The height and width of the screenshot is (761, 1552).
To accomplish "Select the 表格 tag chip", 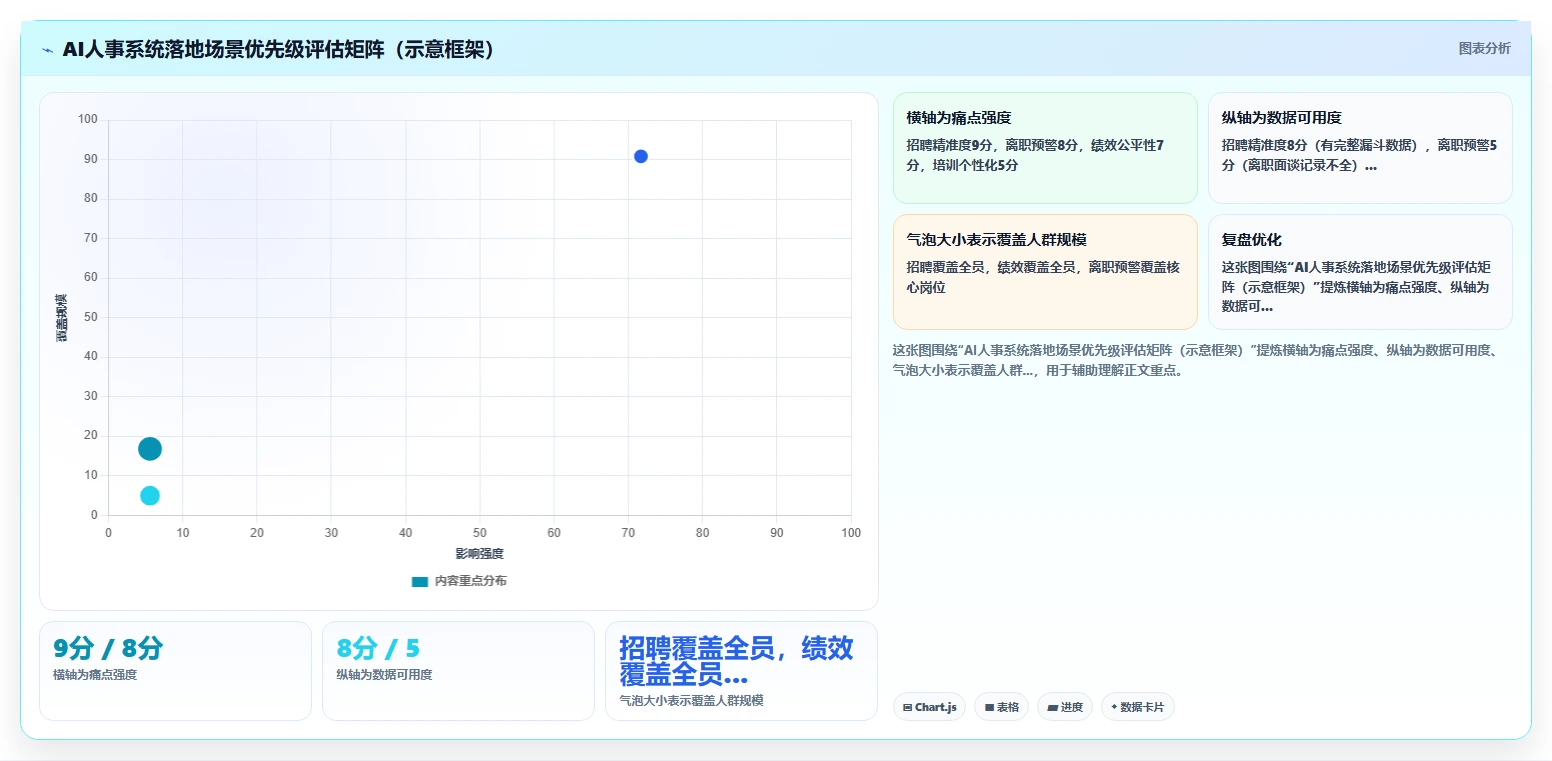I will coord(1001,707).
